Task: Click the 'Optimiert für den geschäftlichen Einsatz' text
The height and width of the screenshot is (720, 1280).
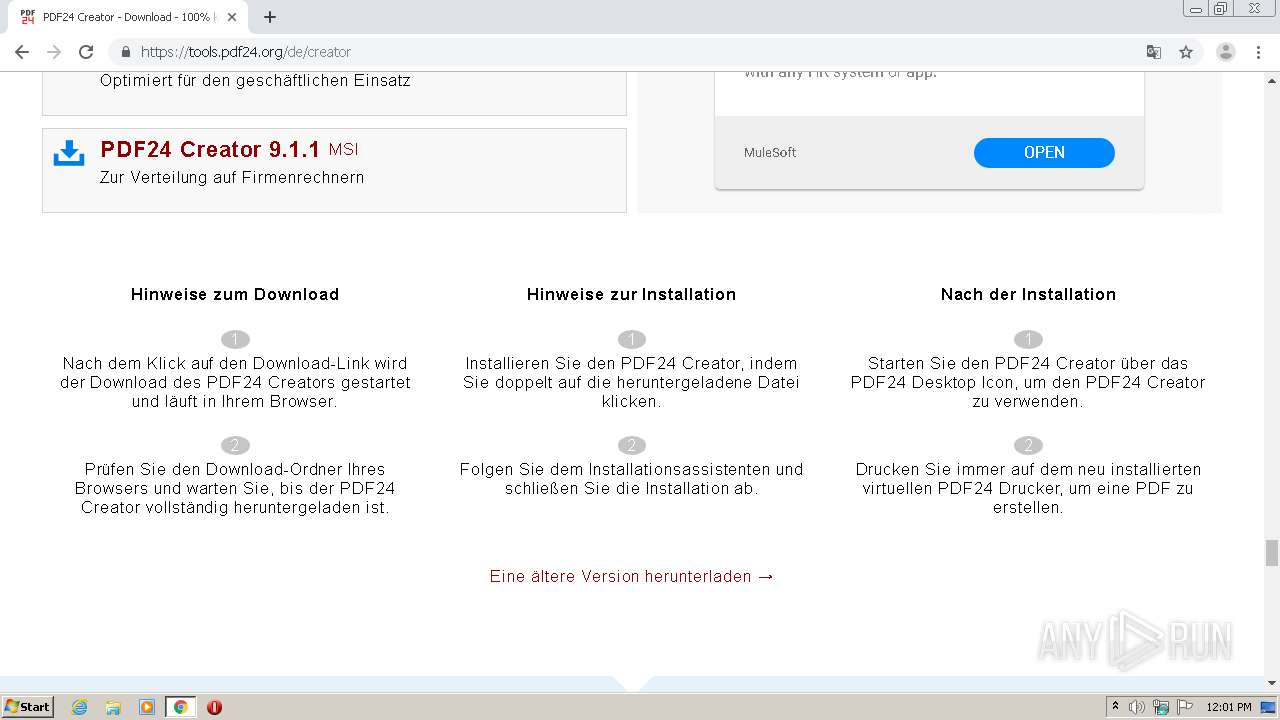Action: [255, 81]
